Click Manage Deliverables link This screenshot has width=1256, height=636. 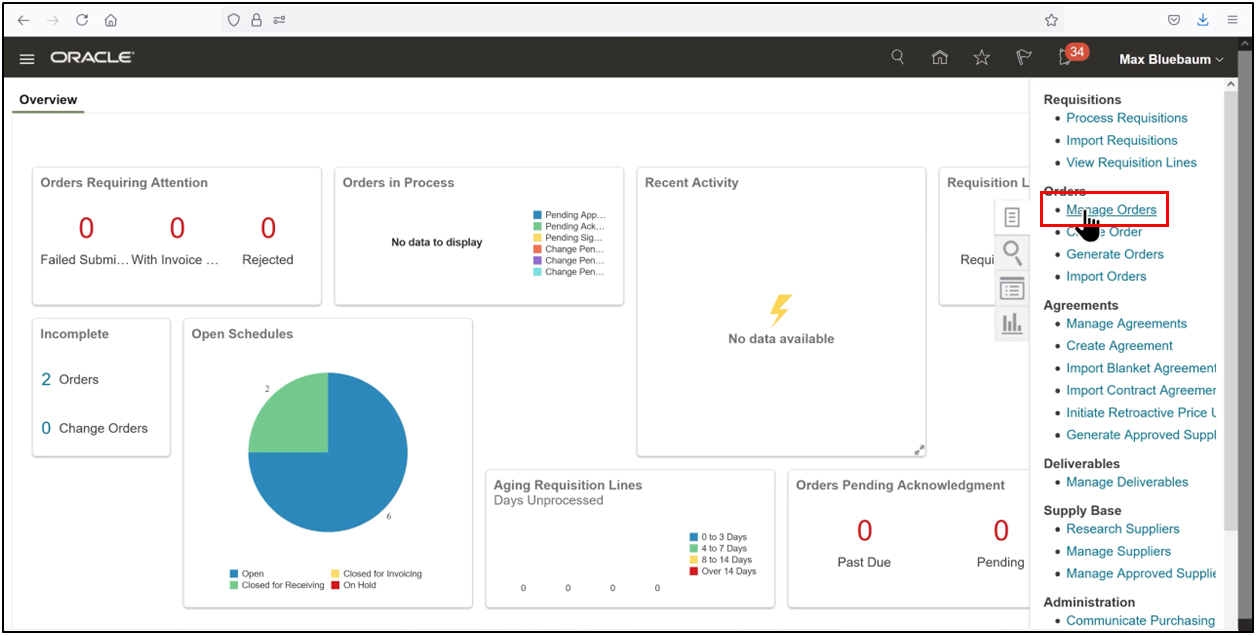(x=1126, y=481)
